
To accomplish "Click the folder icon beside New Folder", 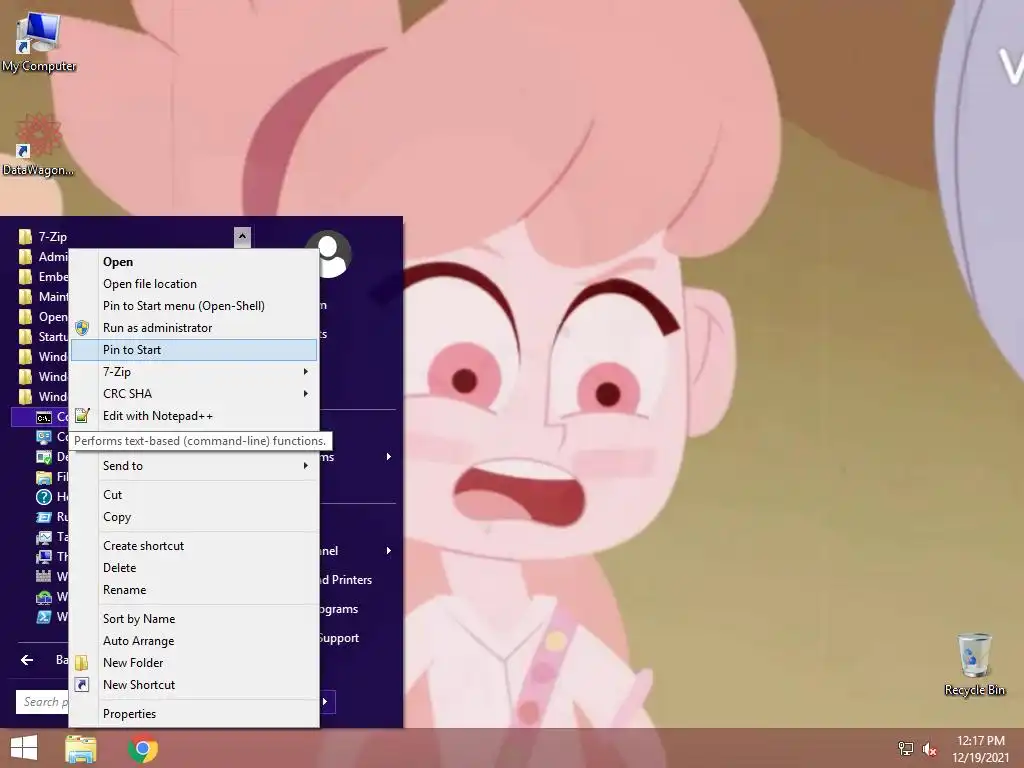I will click(x=82, y=663).
